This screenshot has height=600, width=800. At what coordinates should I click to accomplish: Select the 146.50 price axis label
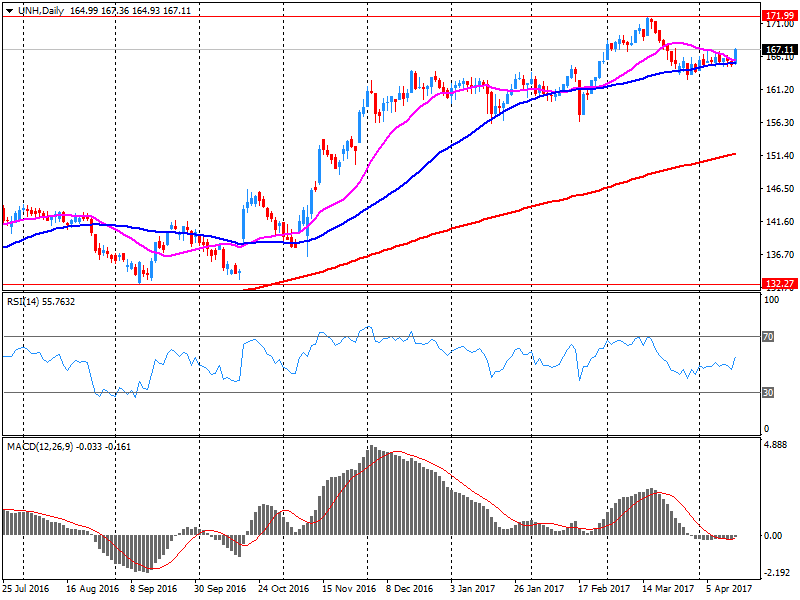click(780, 189)
